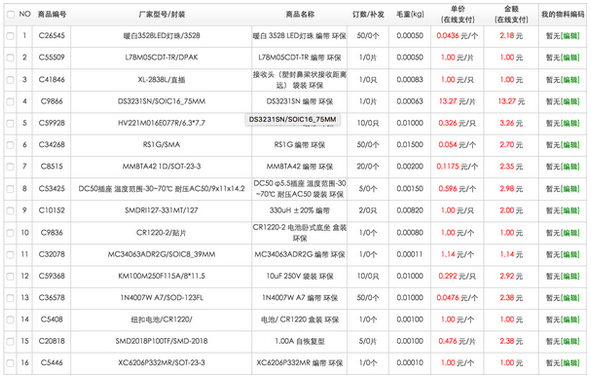
Task: Click the 20/0个 order quantity
Action: point(368,167)
